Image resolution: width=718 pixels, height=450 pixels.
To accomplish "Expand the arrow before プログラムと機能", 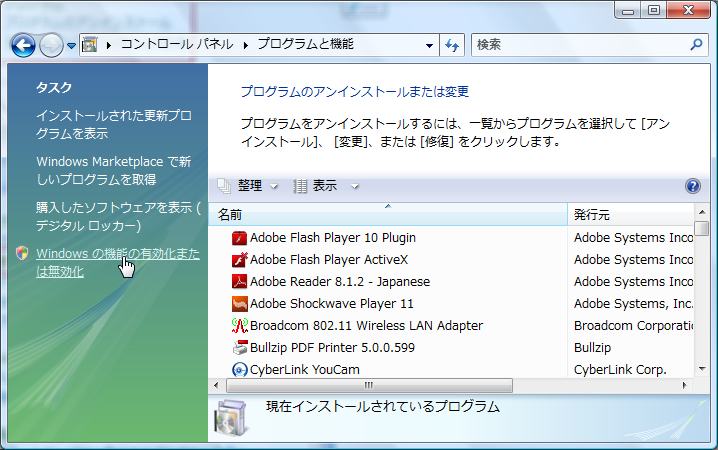I will pyautogui.click(x=245, y=45).
